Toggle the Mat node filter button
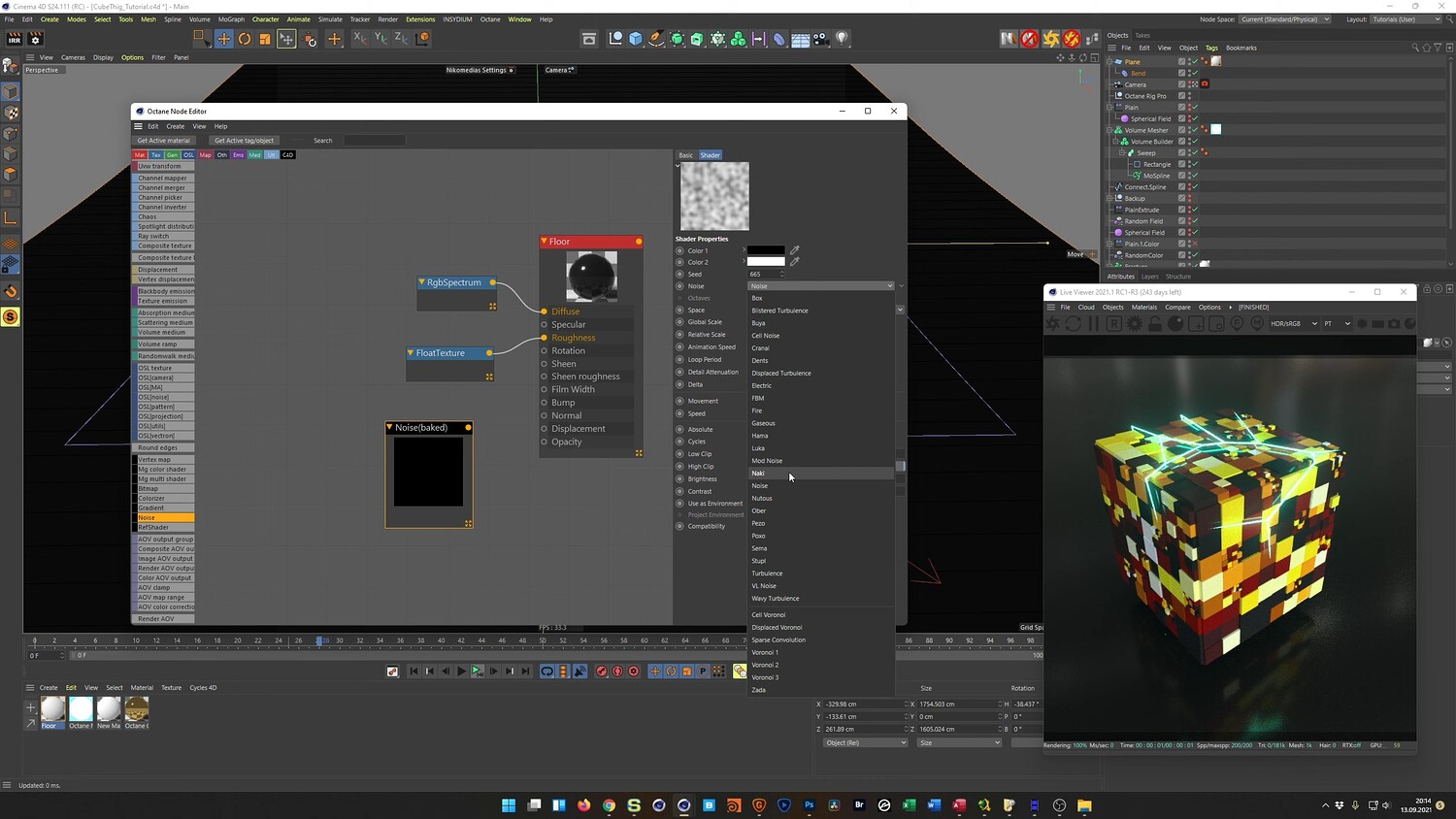Viewport: 1456px width, 819px height. pos(140,155)
